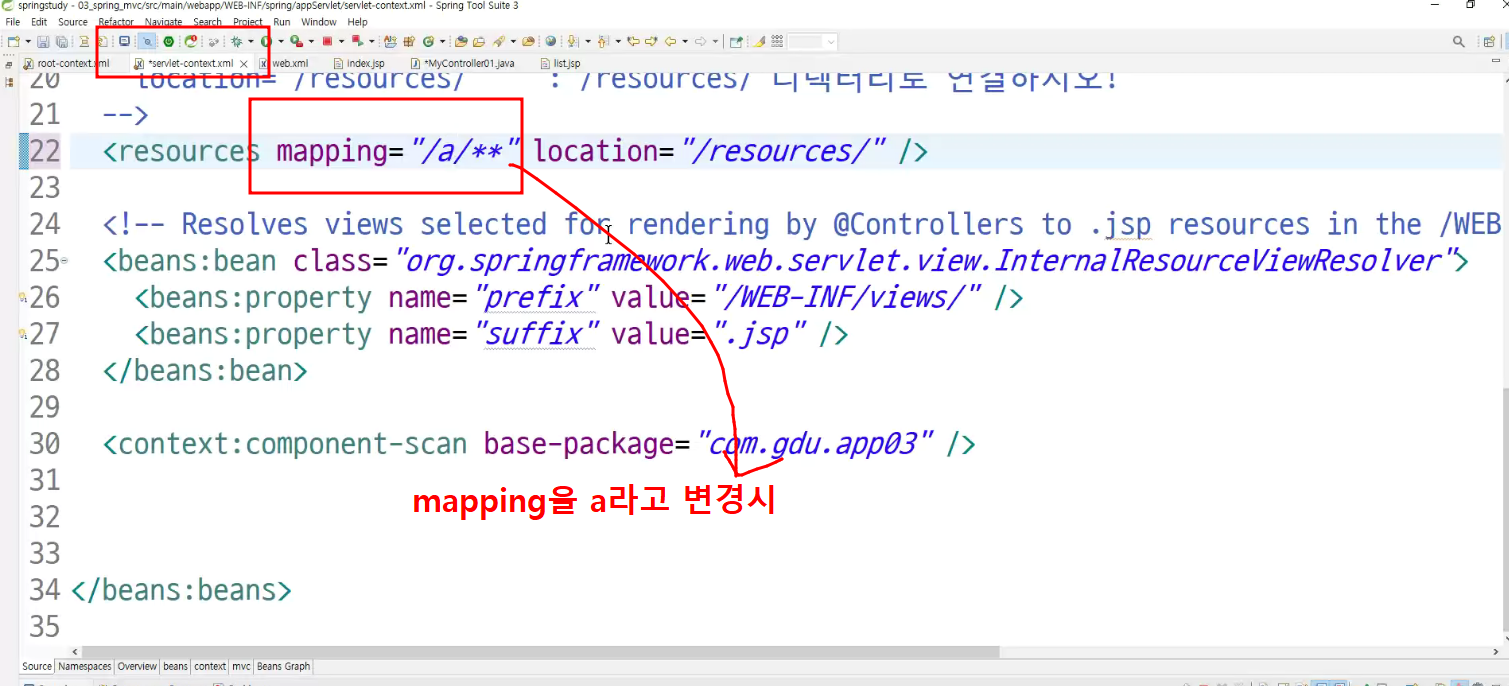Viewport: 1509px width, 686px height.
Task: Save the current file with Save icon
Action: (43, 41)
